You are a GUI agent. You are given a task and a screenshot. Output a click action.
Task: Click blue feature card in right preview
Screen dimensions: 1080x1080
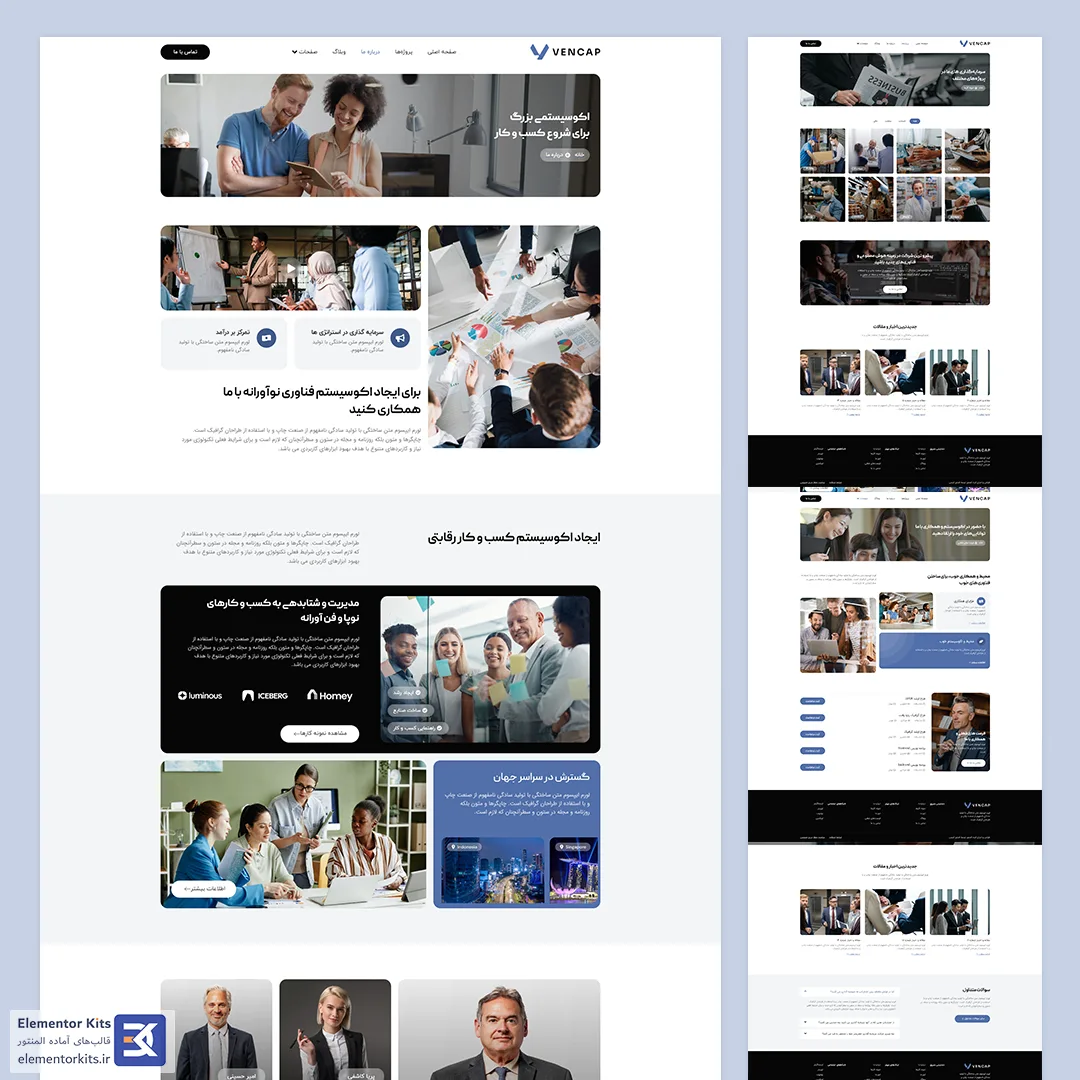(935, 651)
